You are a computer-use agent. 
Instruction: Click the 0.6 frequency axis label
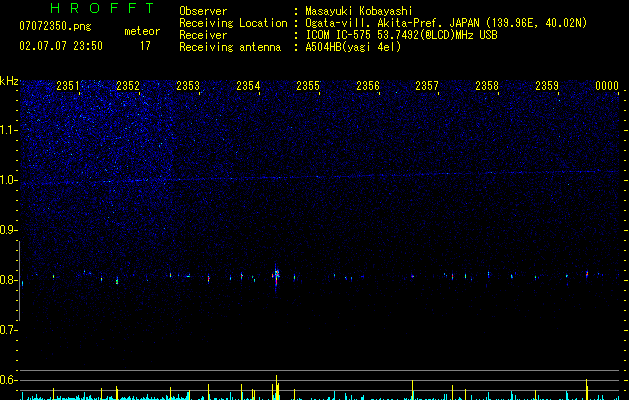pyautogui.click(x=8, y=380)
